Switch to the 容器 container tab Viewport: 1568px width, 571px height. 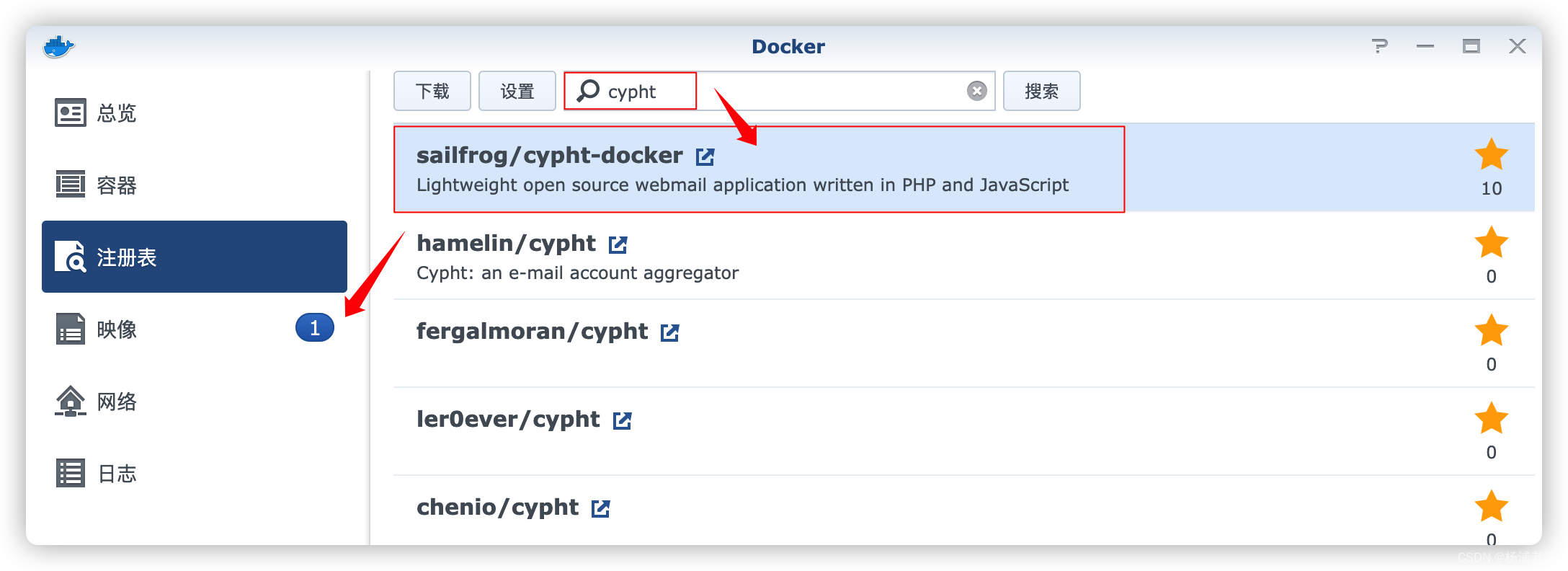[115, 185]
